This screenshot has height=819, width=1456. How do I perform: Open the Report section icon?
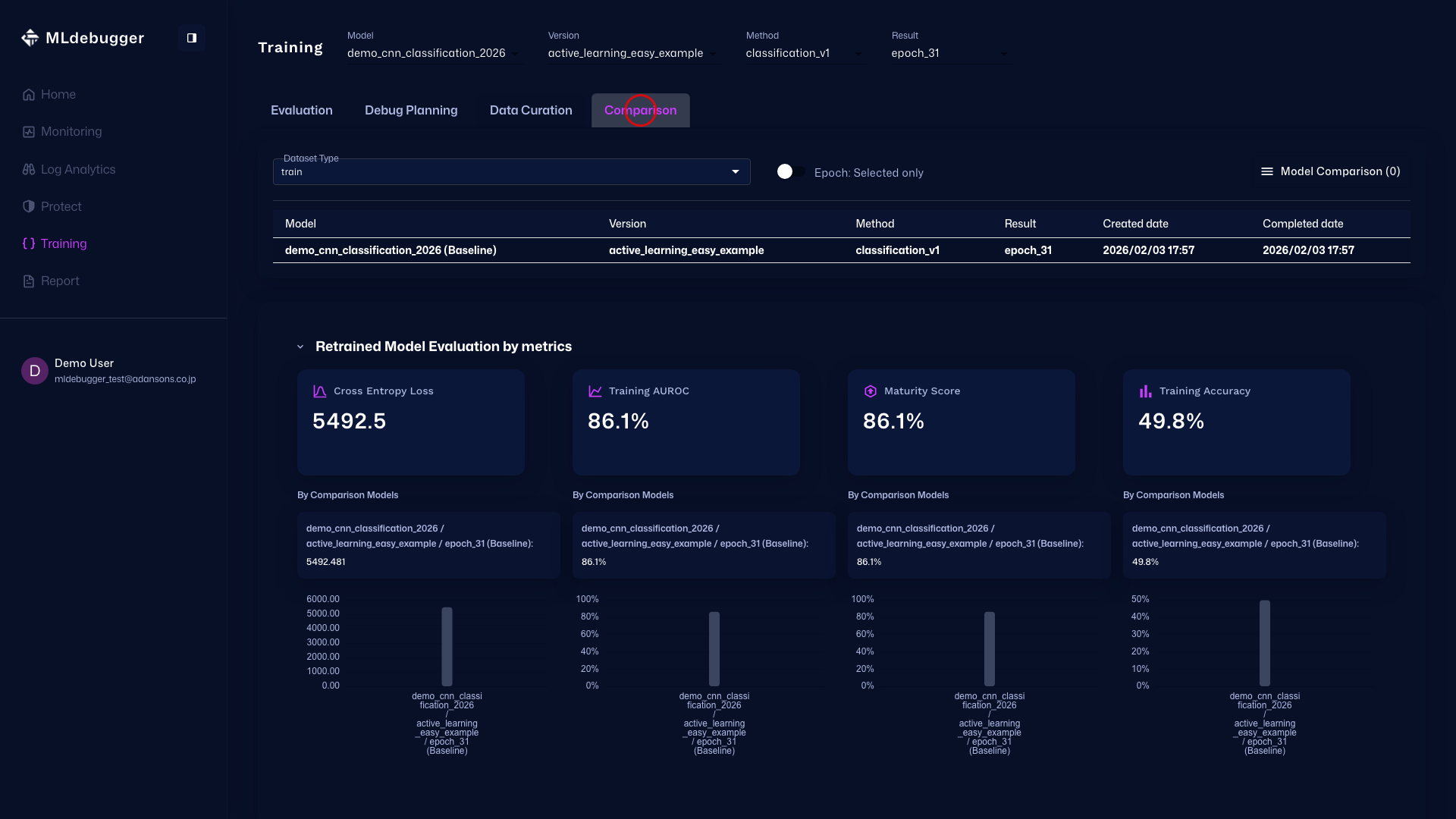click(27, 281)
